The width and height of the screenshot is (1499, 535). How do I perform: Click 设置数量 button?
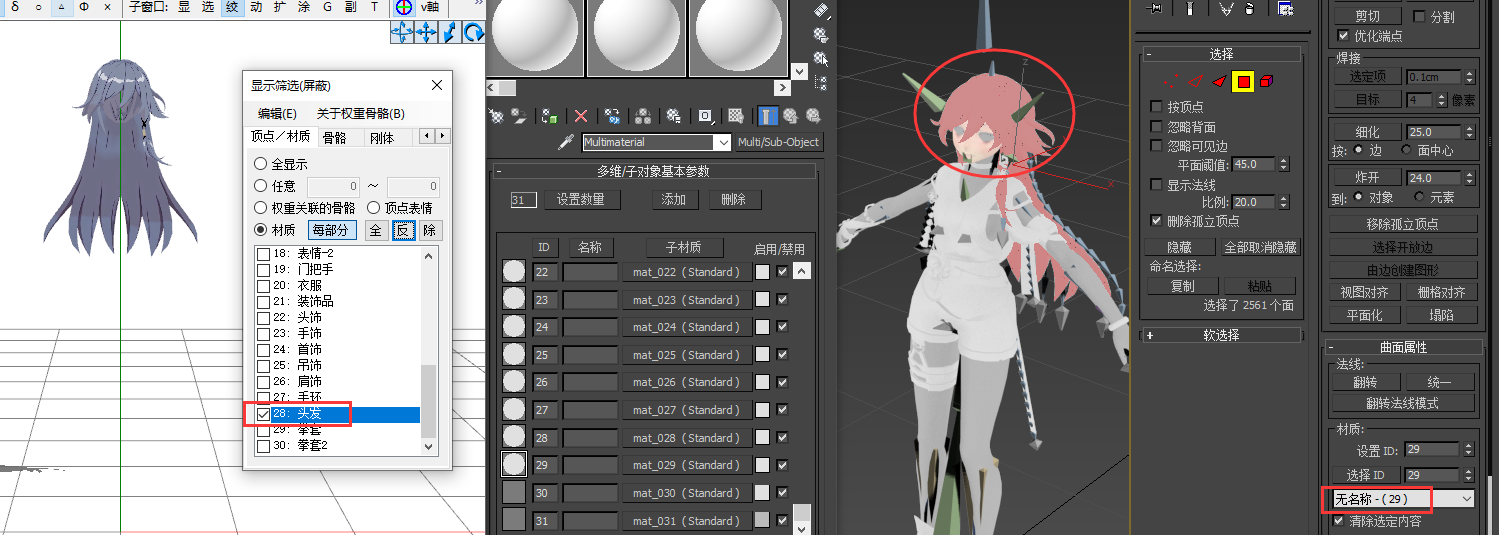click(581, 200)
